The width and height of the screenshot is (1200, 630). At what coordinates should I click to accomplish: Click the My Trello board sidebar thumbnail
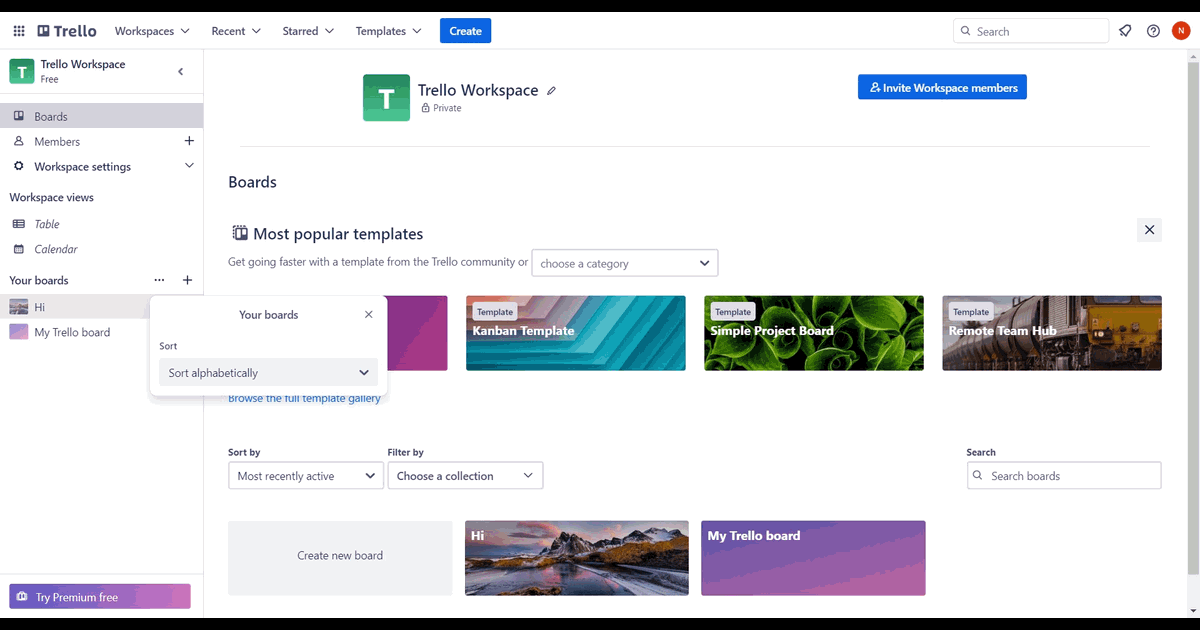(19, 332)
